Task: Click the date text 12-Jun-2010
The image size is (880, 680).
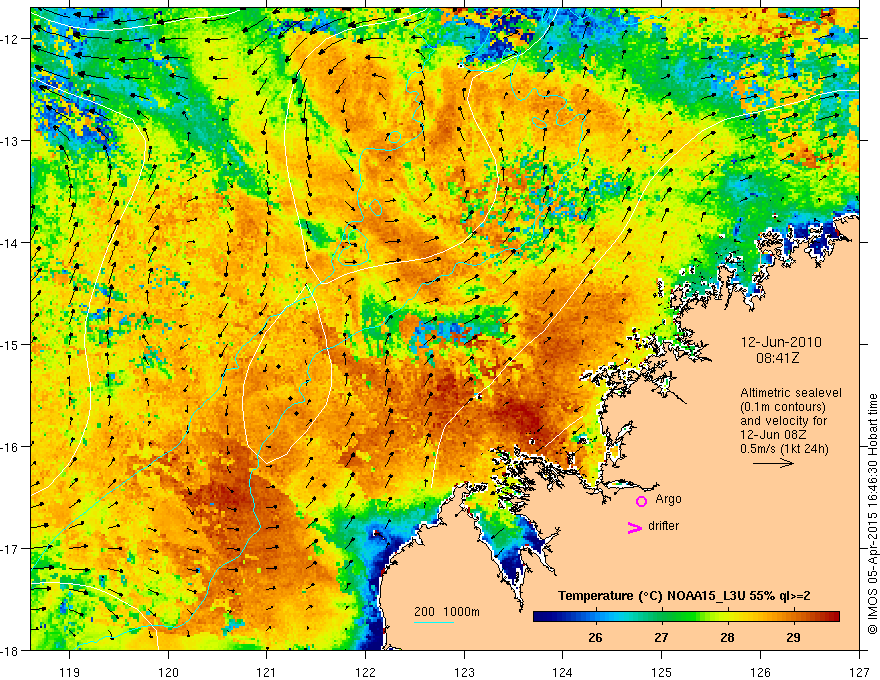Action: (781, 342)
